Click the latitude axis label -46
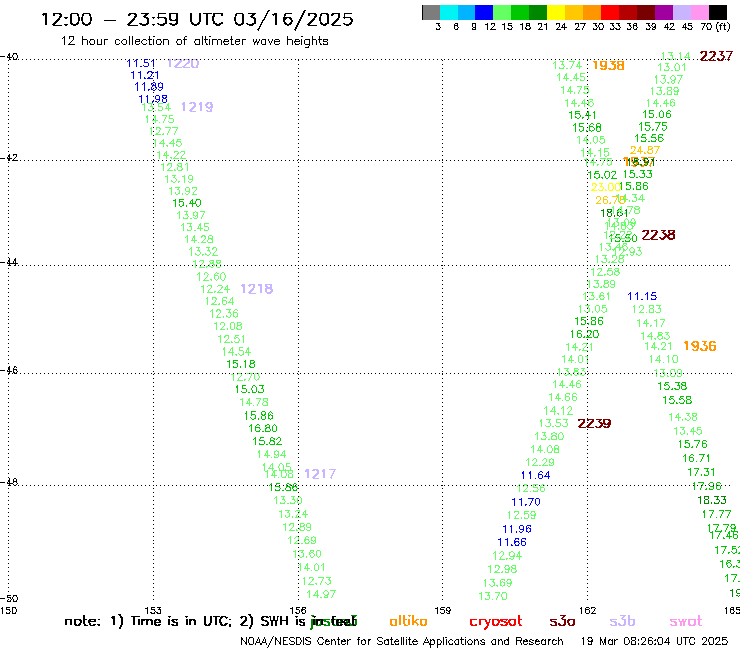Image resolution: width=740 pixels, height=650 pixels. coord(9,370)
